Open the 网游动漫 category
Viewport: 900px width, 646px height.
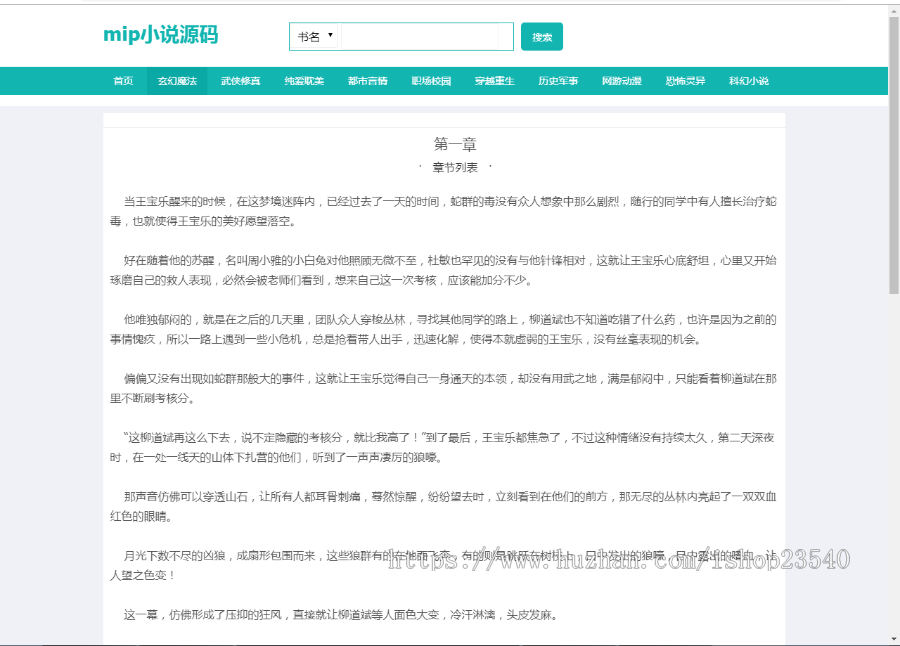(621, 81)
